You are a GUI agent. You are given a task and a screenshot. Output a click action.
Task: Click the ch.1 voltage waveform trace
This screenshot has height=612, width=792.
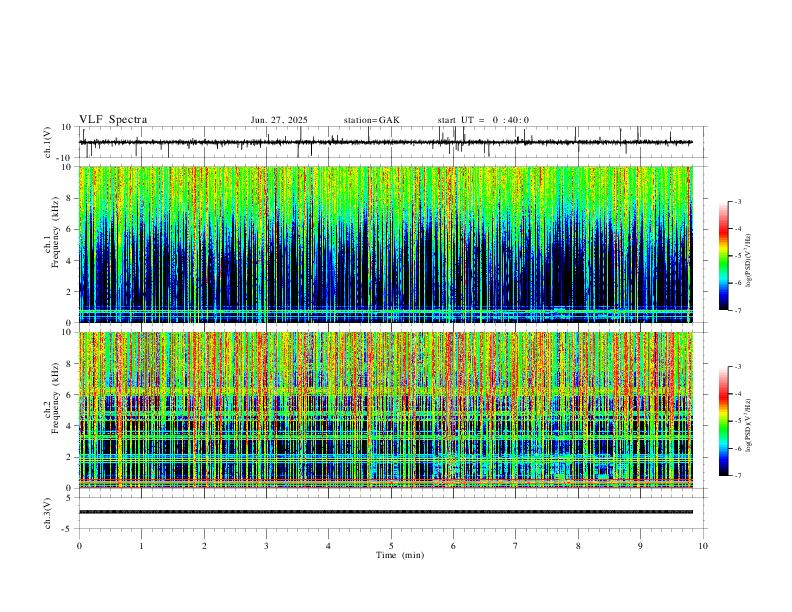click(386, 142)
